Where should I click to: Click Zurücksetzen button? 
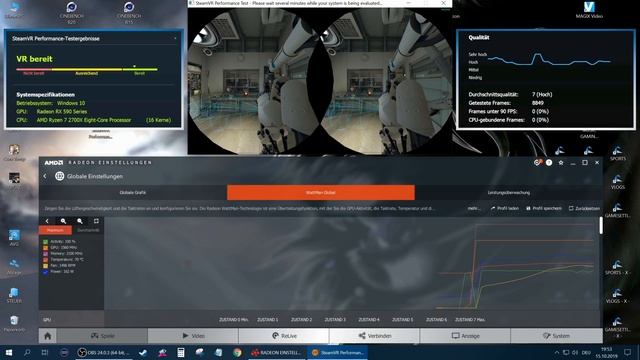(x=584, y=208)
